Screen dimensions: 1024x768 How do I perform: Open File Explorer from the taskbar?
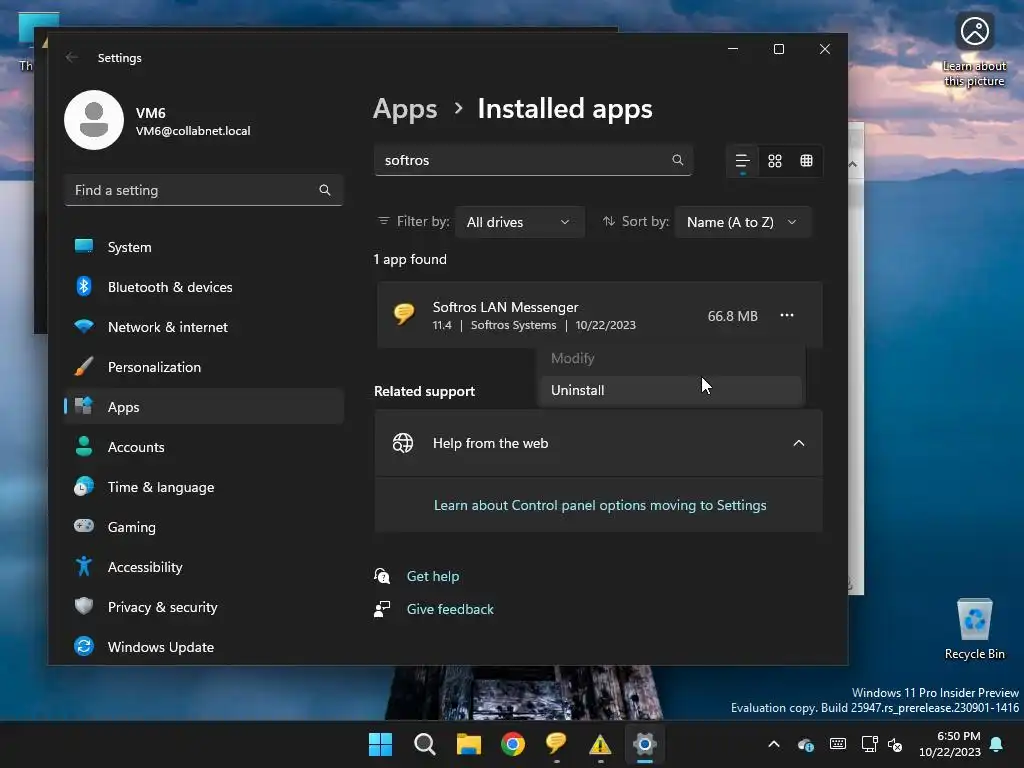468,744
